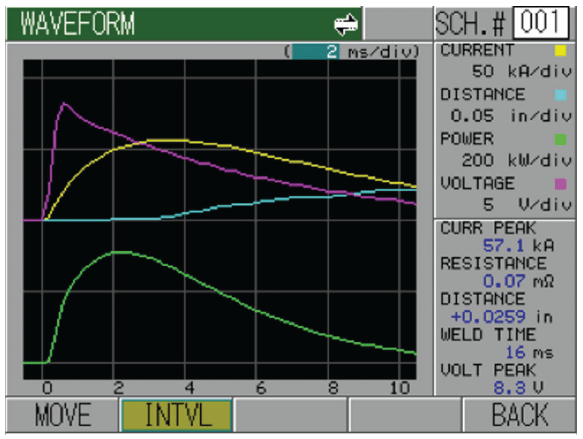Click the SCH.# field showing 001
The width and height of the screenshot is (583, 439).
(x=541, y=22)
